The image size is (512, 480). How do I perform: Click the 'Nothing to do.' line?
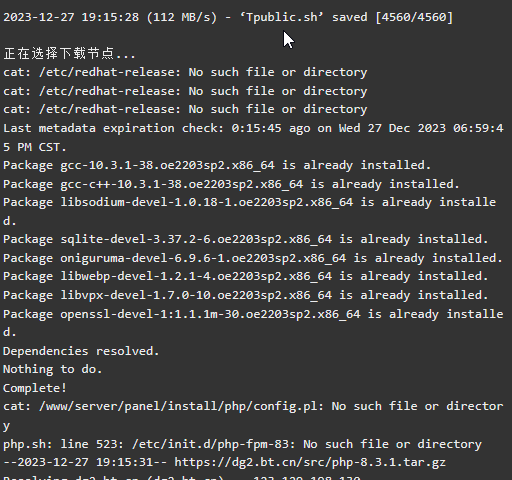(x=53, y=369)
